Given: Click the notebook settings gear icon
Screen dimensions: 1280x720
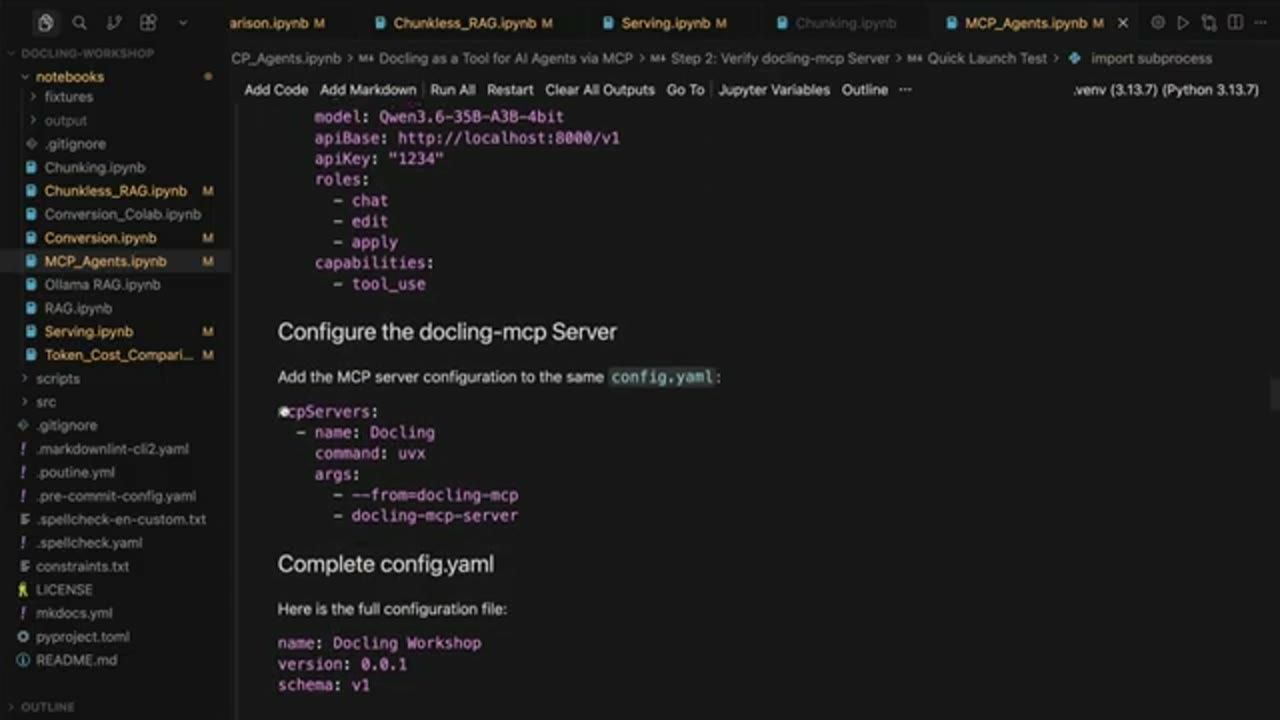Looking at the screenshot, I should coord(1158,22).
